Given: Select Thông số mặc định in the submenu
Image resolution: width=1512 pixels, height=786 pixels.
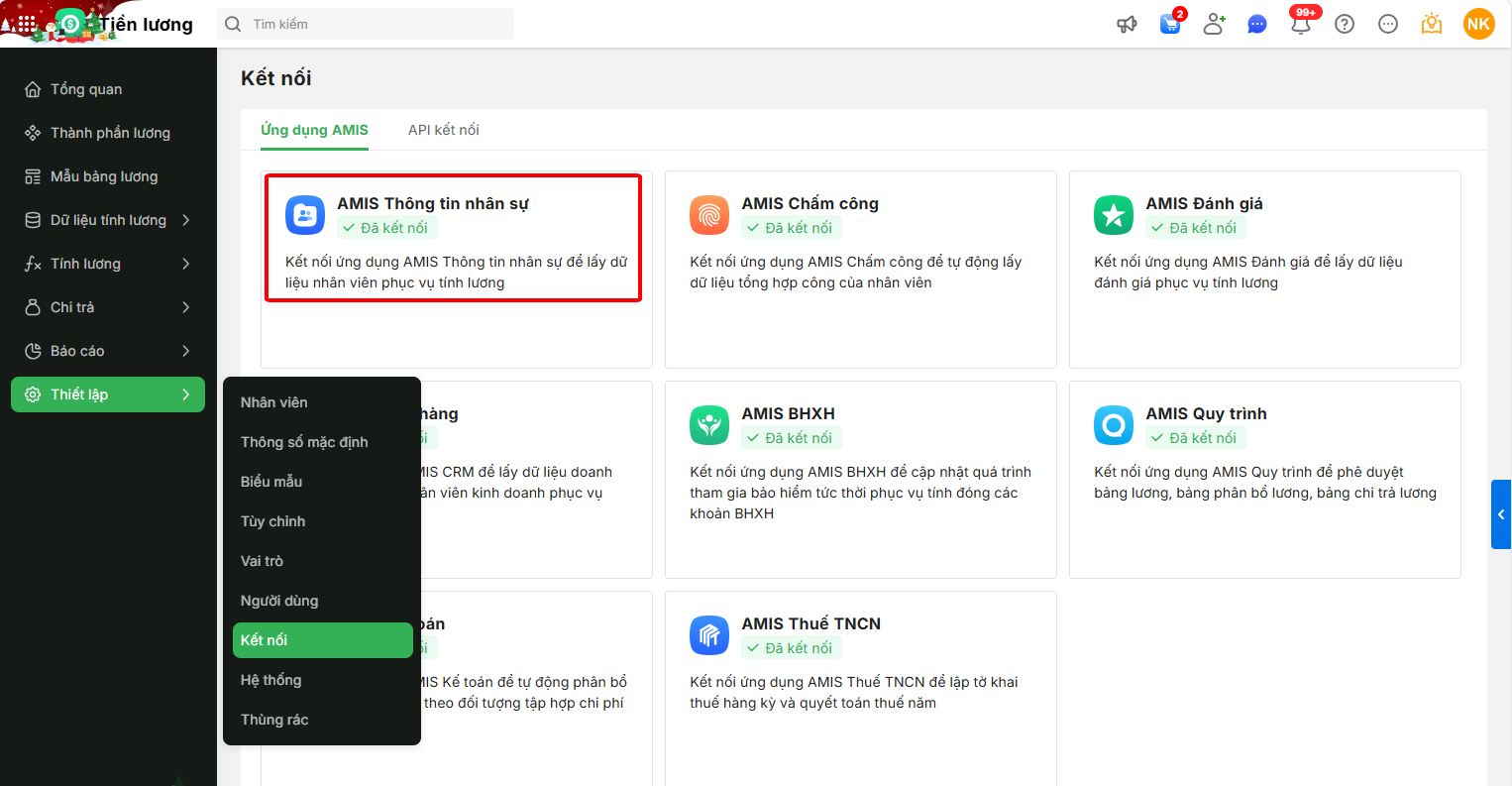Looking at the screenshot, I should click(x=323, y=442).
